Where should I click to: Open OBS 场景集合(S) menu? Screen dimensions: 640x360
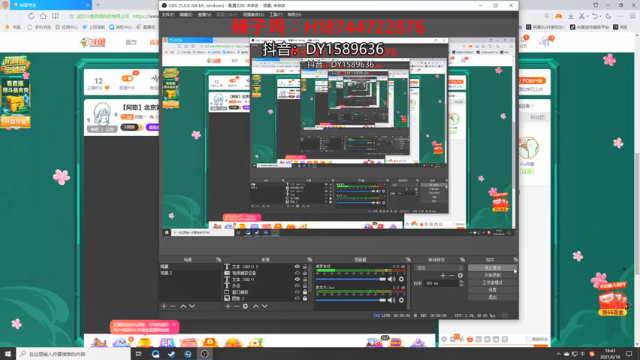(x=253, y=15)
